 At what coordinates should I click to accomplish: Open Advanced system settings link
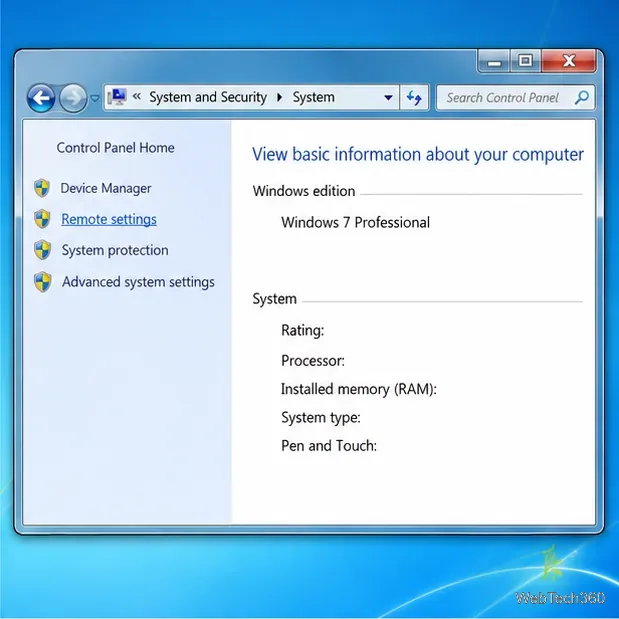(138, 282)
